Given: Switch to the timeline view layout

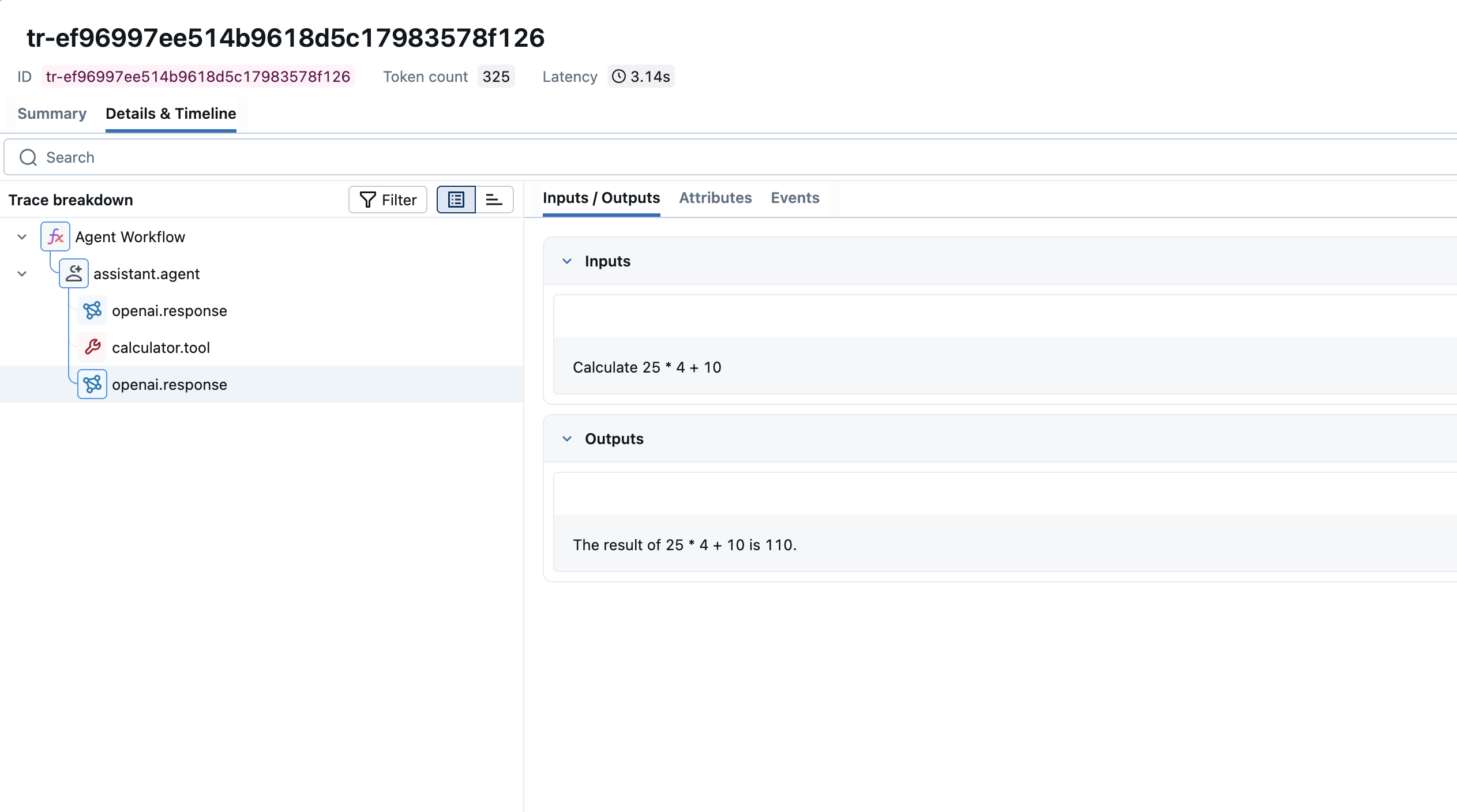Looking at the screenshot, I should point(494,200).
